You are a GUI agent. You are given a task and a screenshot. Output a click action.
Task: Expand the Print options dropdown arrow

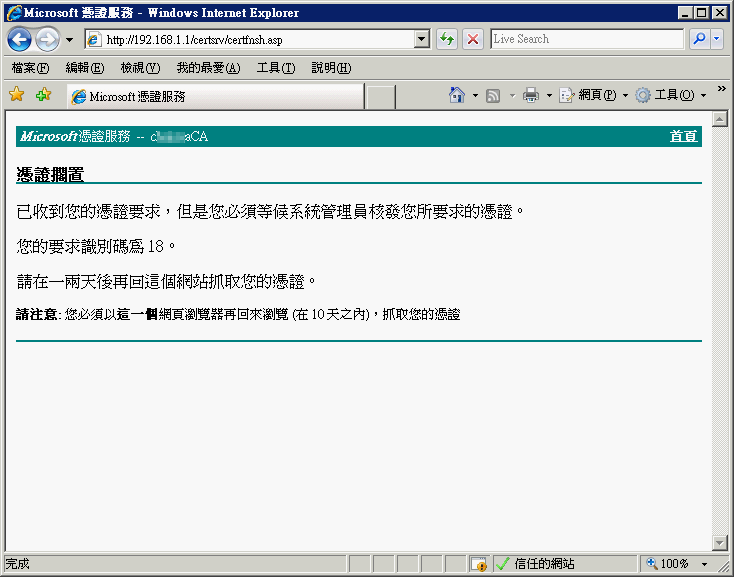549,95
